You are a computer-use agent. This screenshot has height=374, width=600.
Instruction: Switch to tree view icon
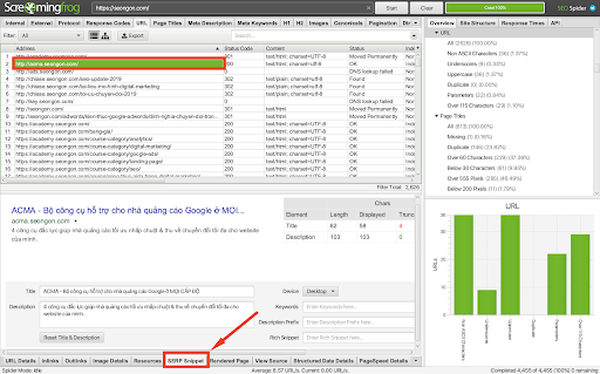pyautogui.click(x=105, y=36)
